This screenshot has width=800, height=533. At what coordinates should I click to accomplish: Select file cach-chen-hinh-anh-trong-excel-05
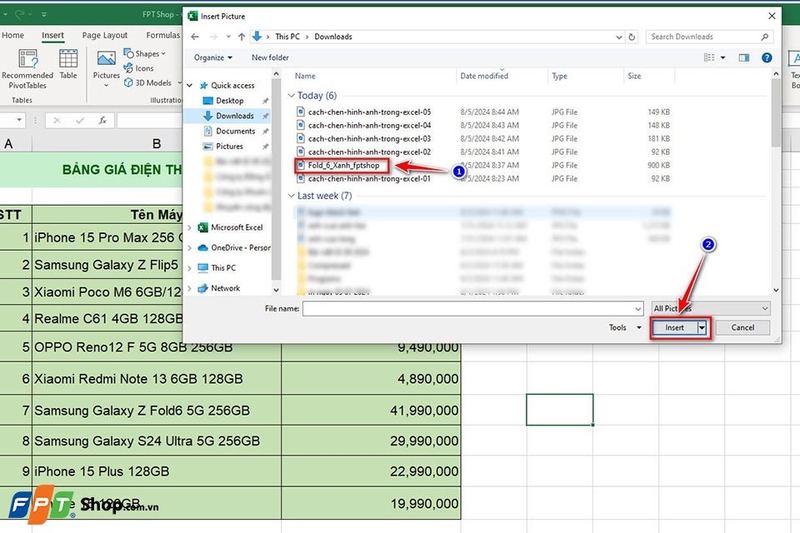[x=369, y=112]
